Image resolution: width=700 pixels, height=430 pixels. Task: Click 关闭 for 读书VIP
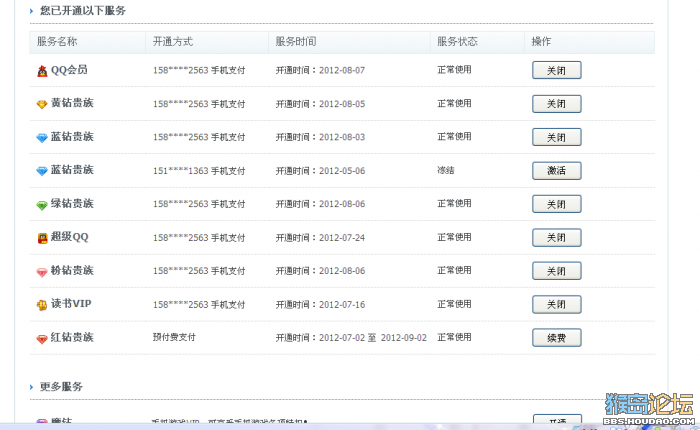(556, 304)
